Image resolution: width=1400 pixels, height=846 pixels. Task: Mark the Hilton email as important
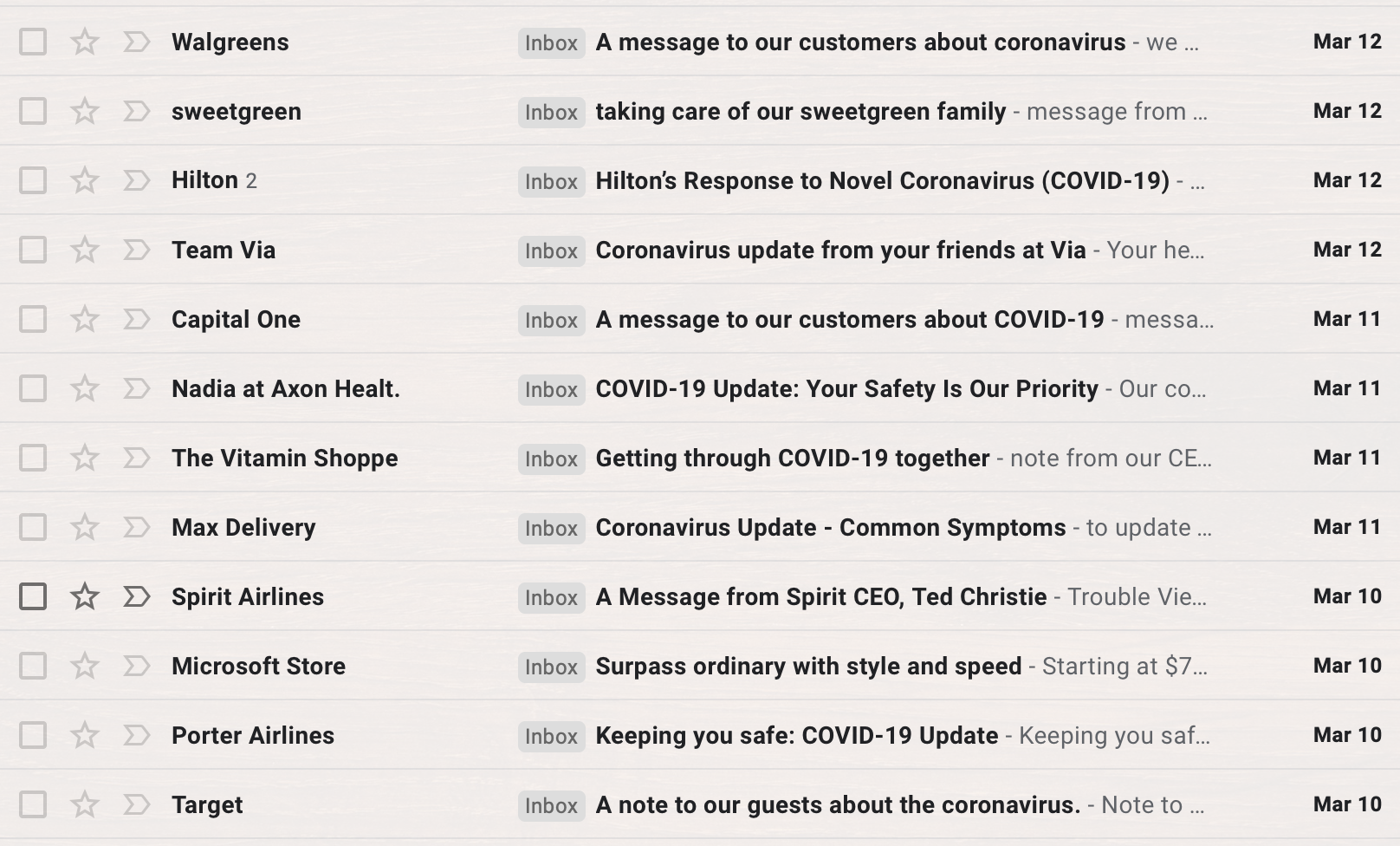136,180
